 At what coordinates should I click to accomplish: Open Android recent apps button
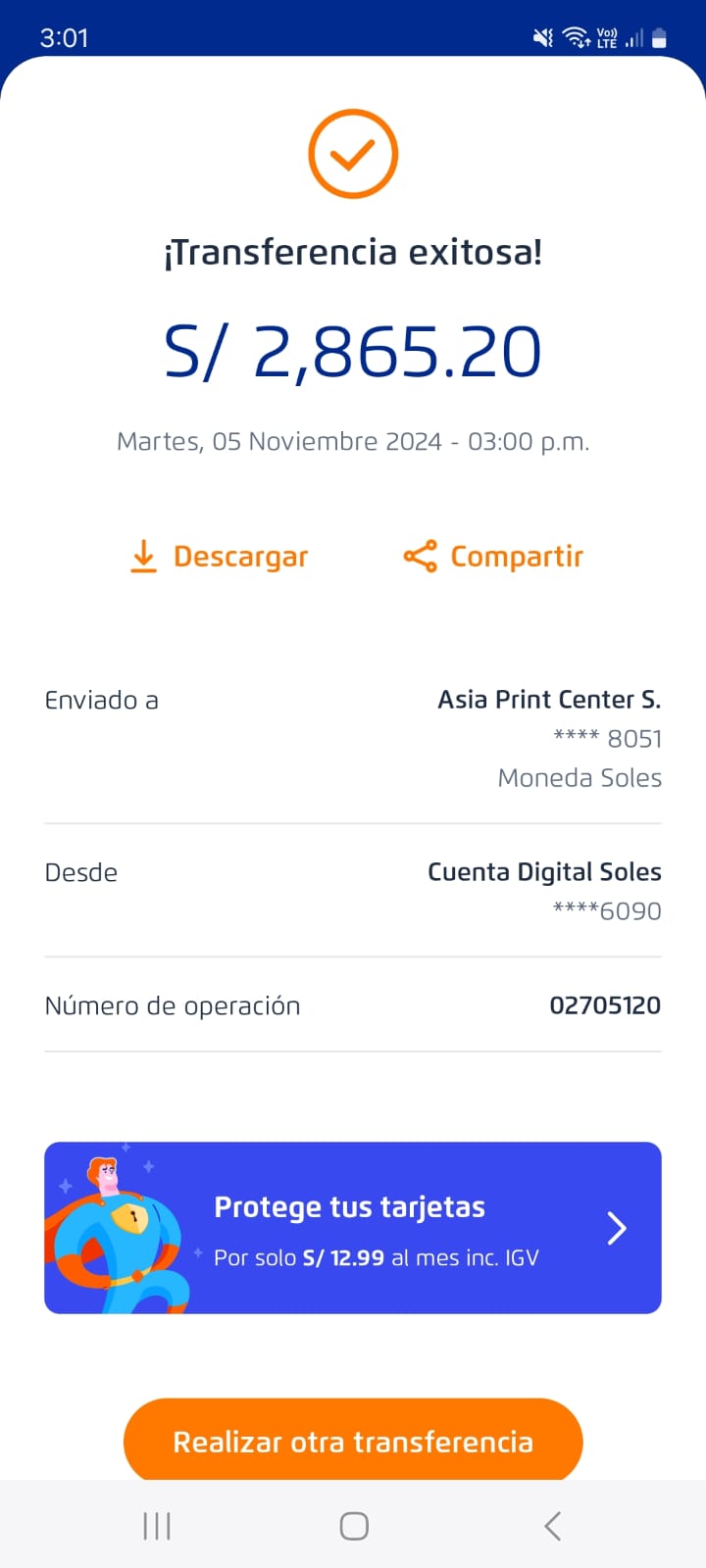[x=157, y=1526]
